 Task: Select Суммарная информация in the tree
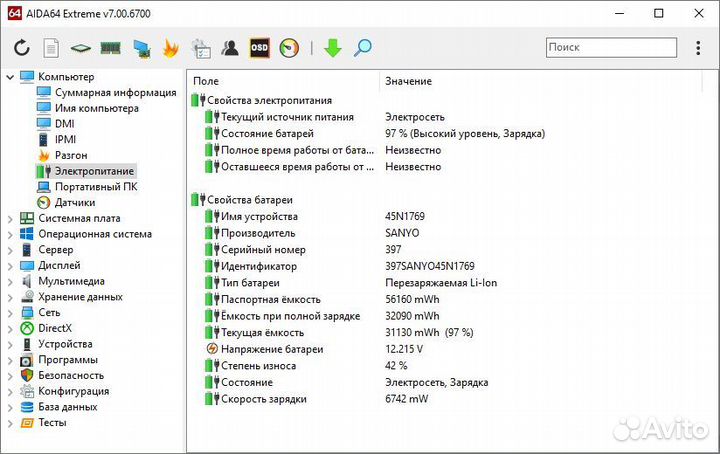[x=107, y=93]
